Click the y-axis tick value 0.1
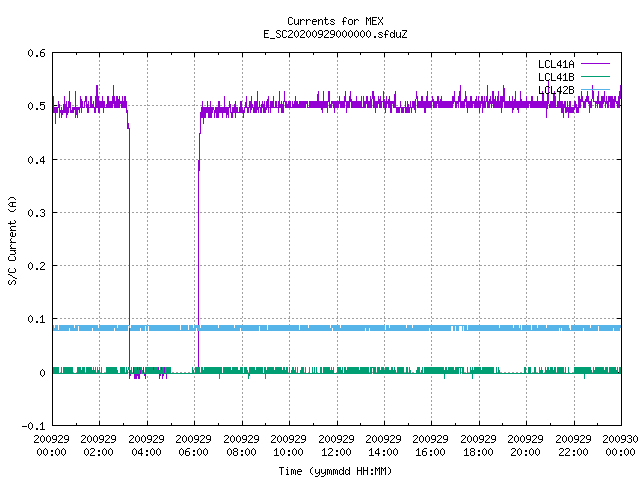Viewport: 640px width, 480px height. (x=36, y=319)
